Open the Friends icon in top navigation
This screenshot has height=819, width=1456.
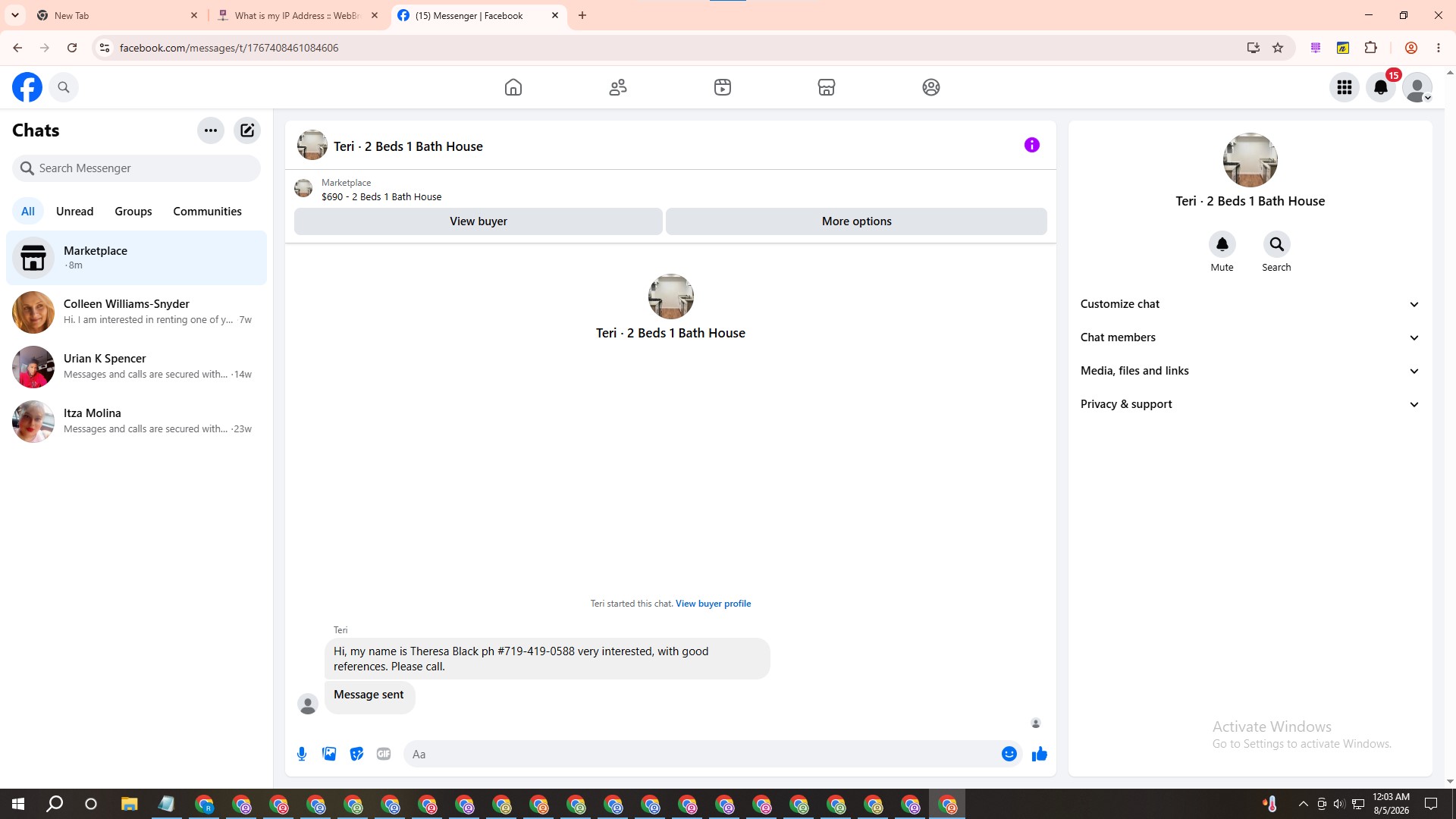pos(618,87)
